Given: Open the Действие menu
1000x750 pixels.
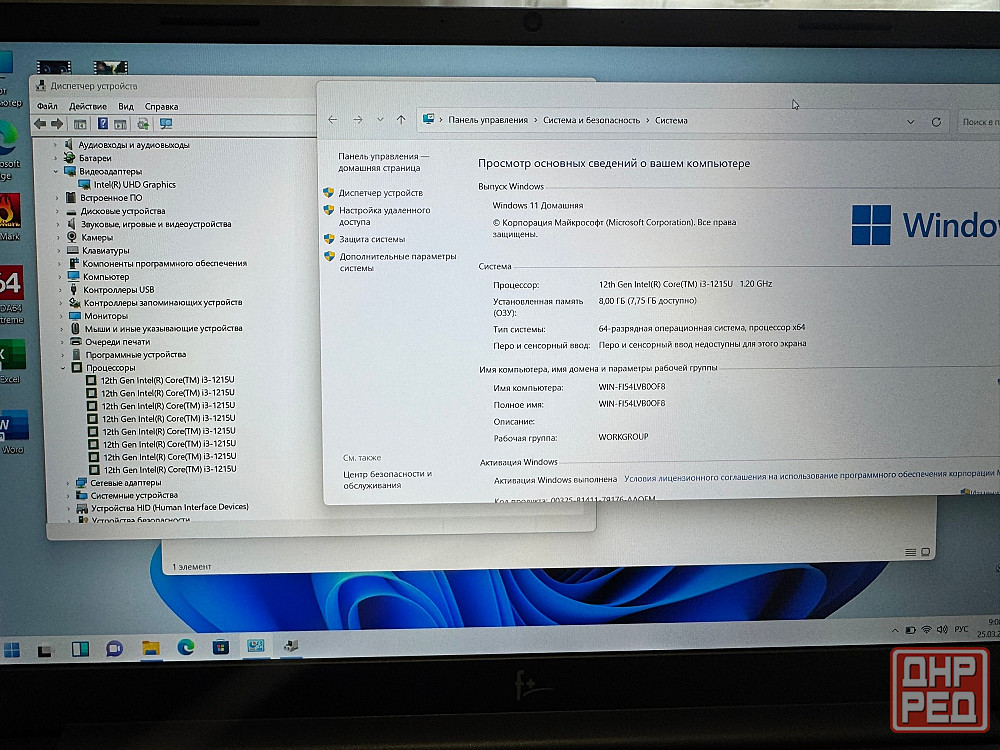Looking at the screenshot, I should click(88, 106).
